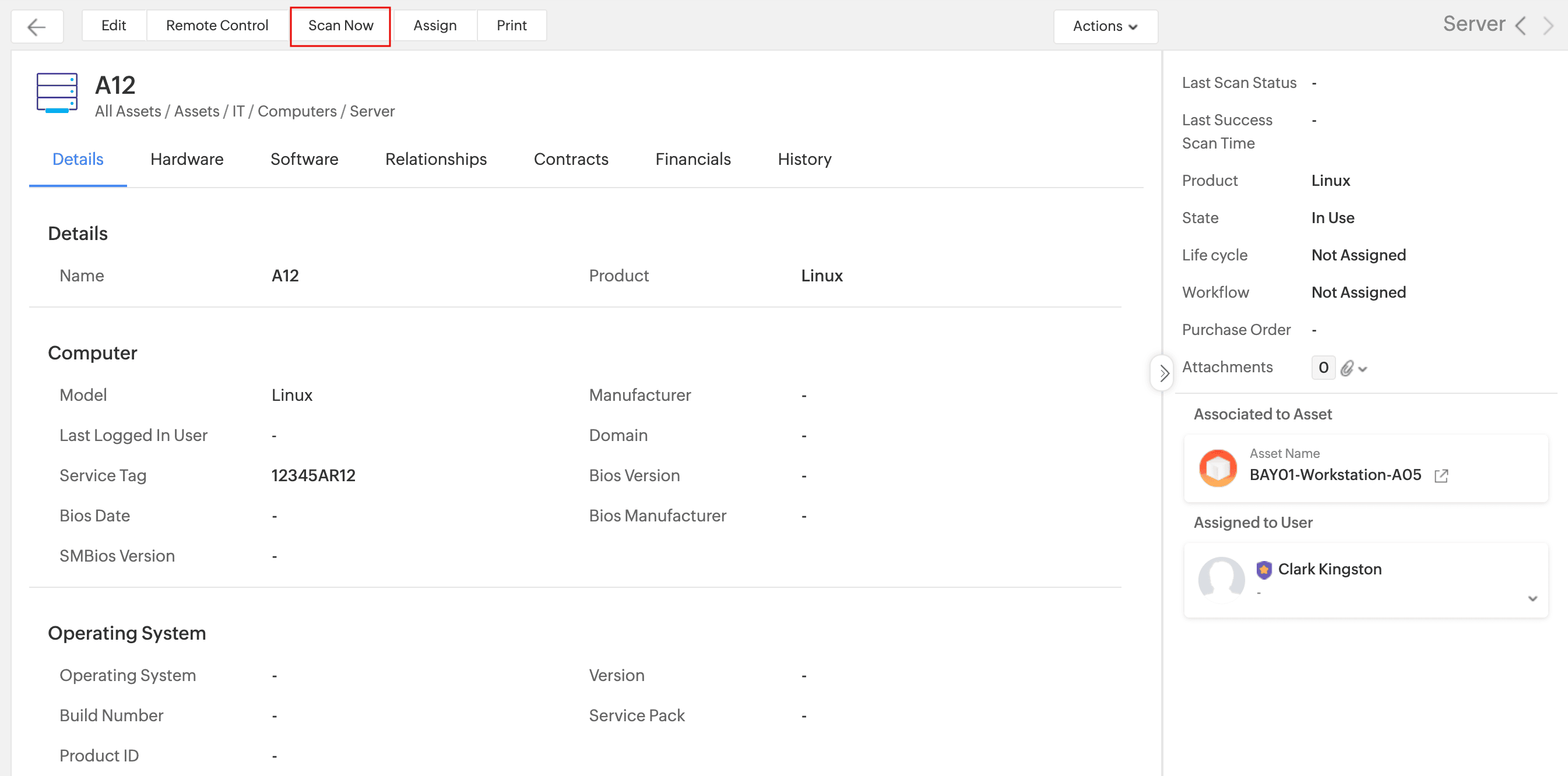Open the Software tab
The width and height of the screenshot is (1568, 776).
[x=304, y=159]
